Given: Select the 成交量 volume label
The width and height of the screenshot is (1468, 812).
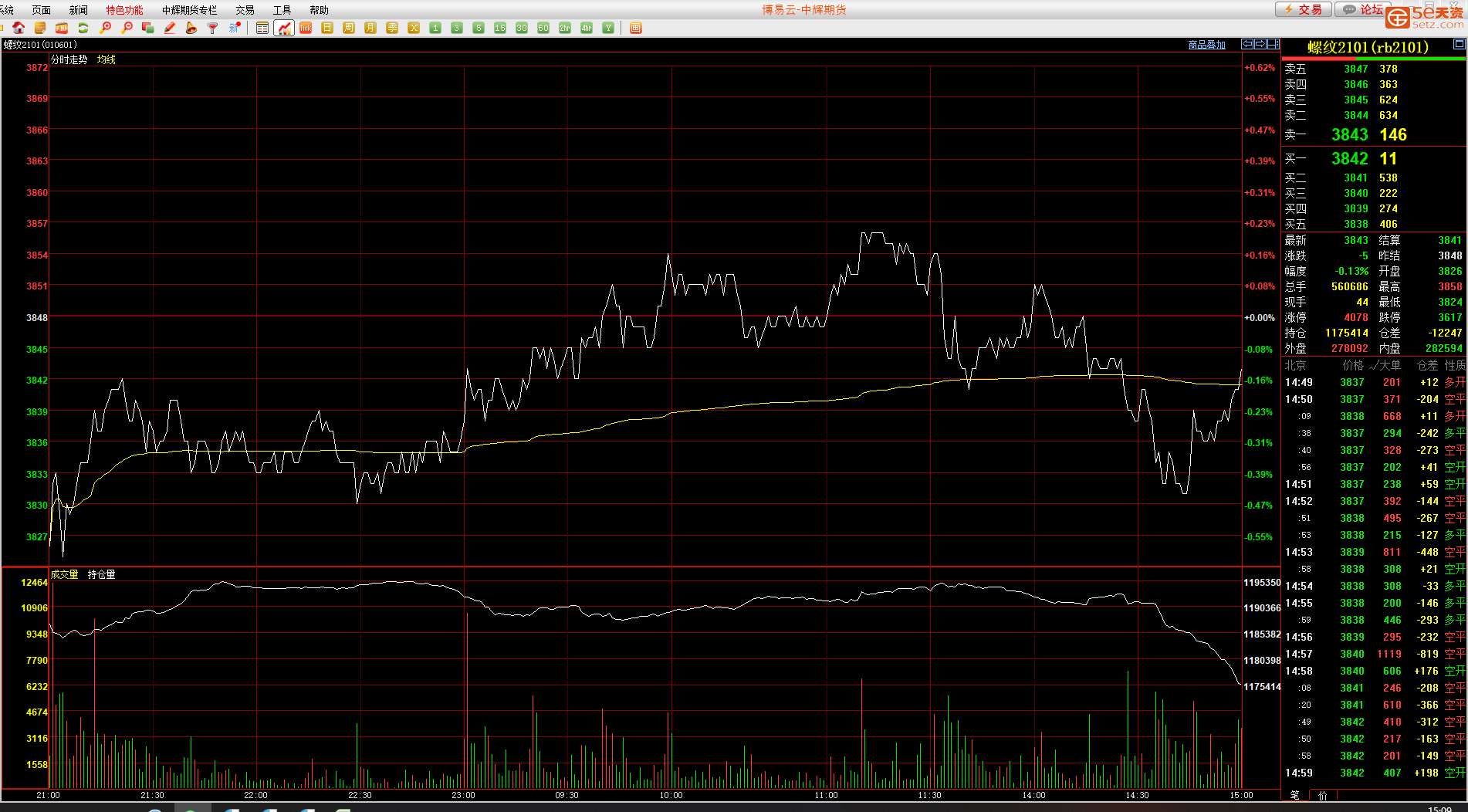Looking at the screenshot, I should click(65, 574).
